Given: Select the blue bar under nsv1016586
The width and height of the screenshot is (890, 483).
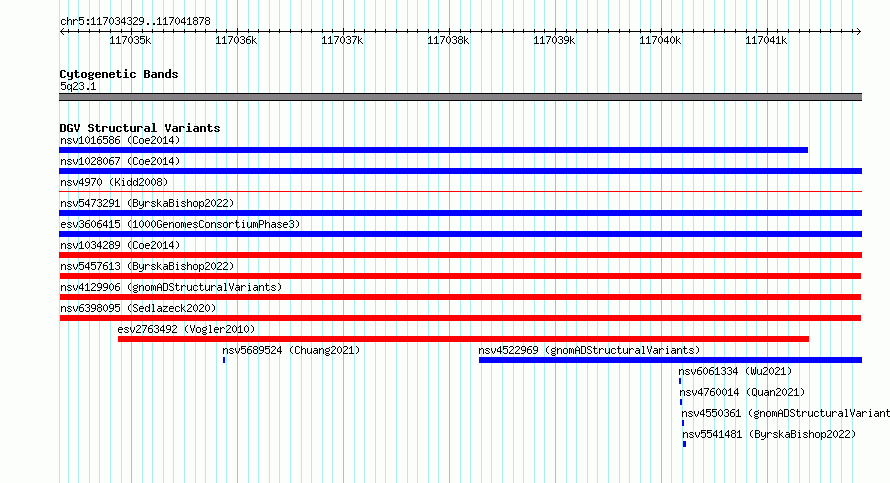Looking at the screenshot, I should [434, 150].
